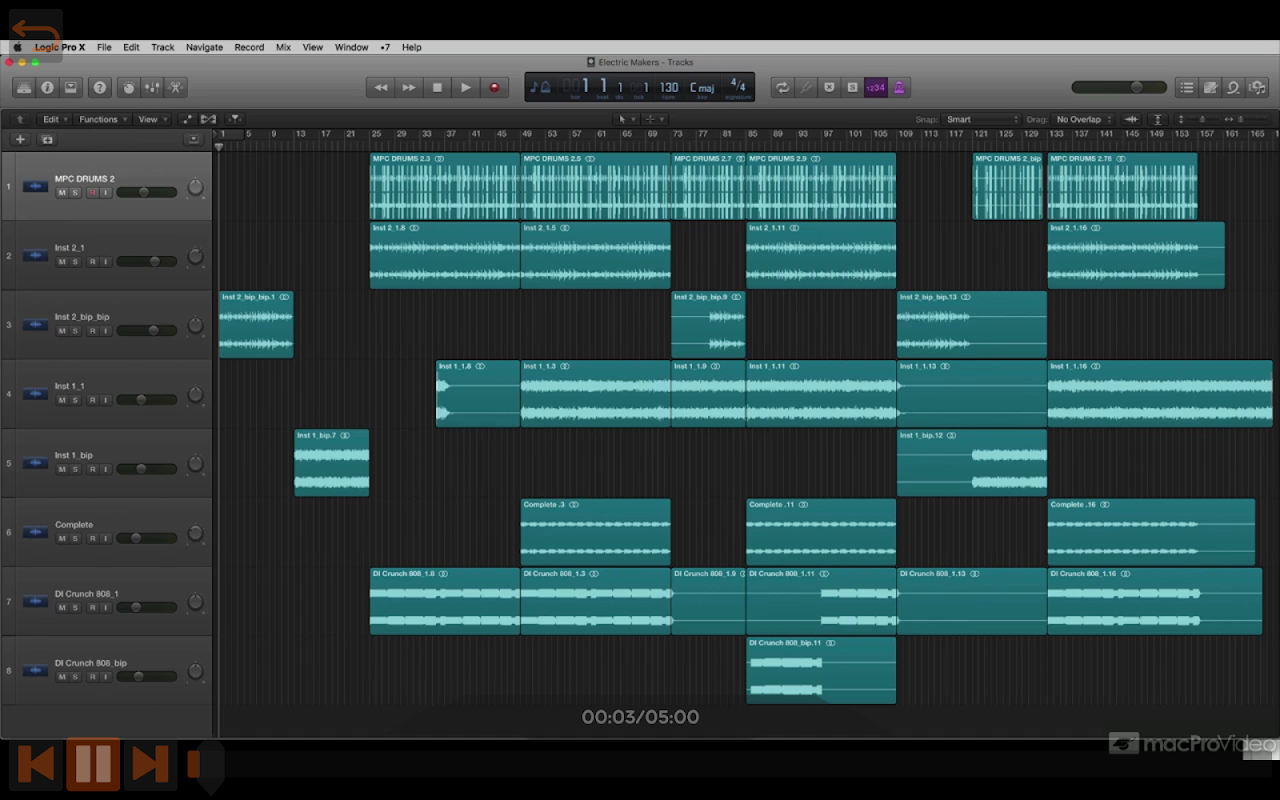Mute the MPC DRUMS 2 track
1280x800 pixels.
pos(62,192)
